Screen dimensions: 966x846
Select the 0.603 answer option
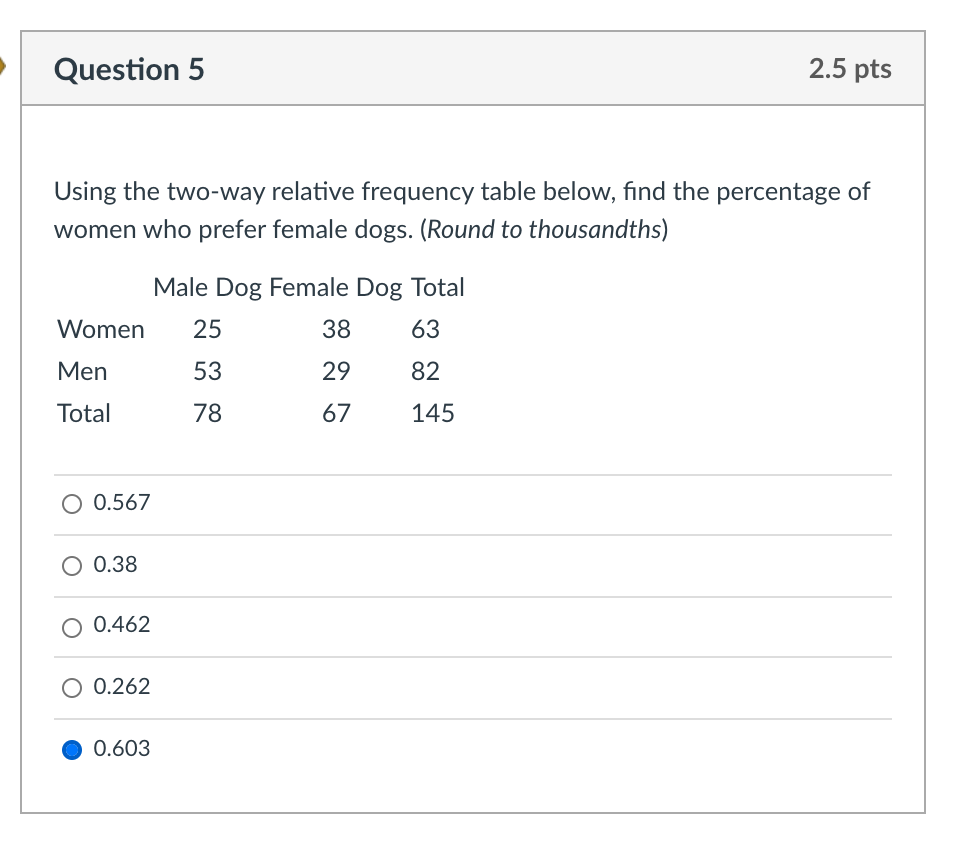pyautogui.click(x=71, y=749)
